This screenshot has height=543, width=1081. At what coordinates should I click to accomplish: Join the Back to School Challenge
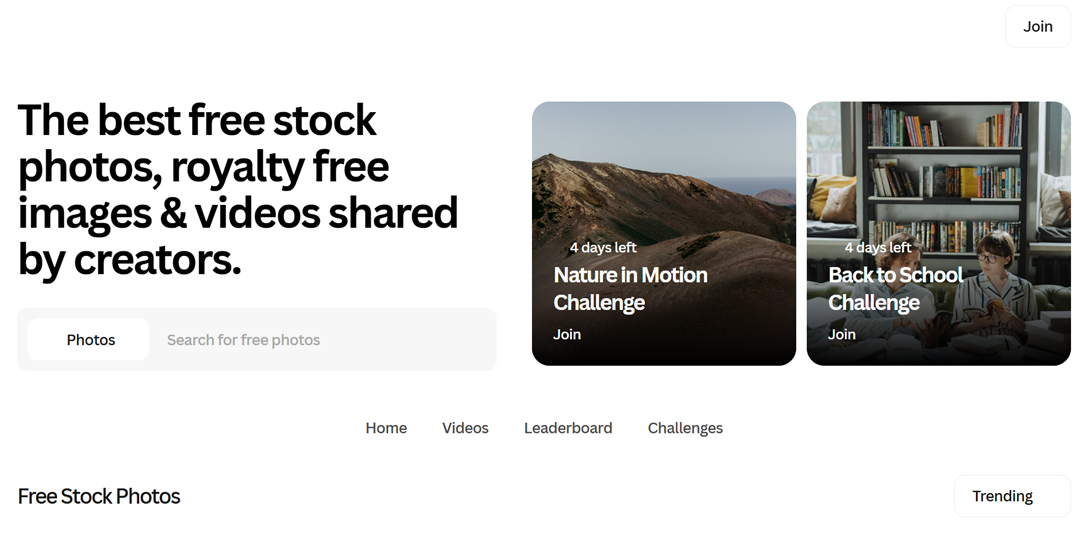[842, 334]
